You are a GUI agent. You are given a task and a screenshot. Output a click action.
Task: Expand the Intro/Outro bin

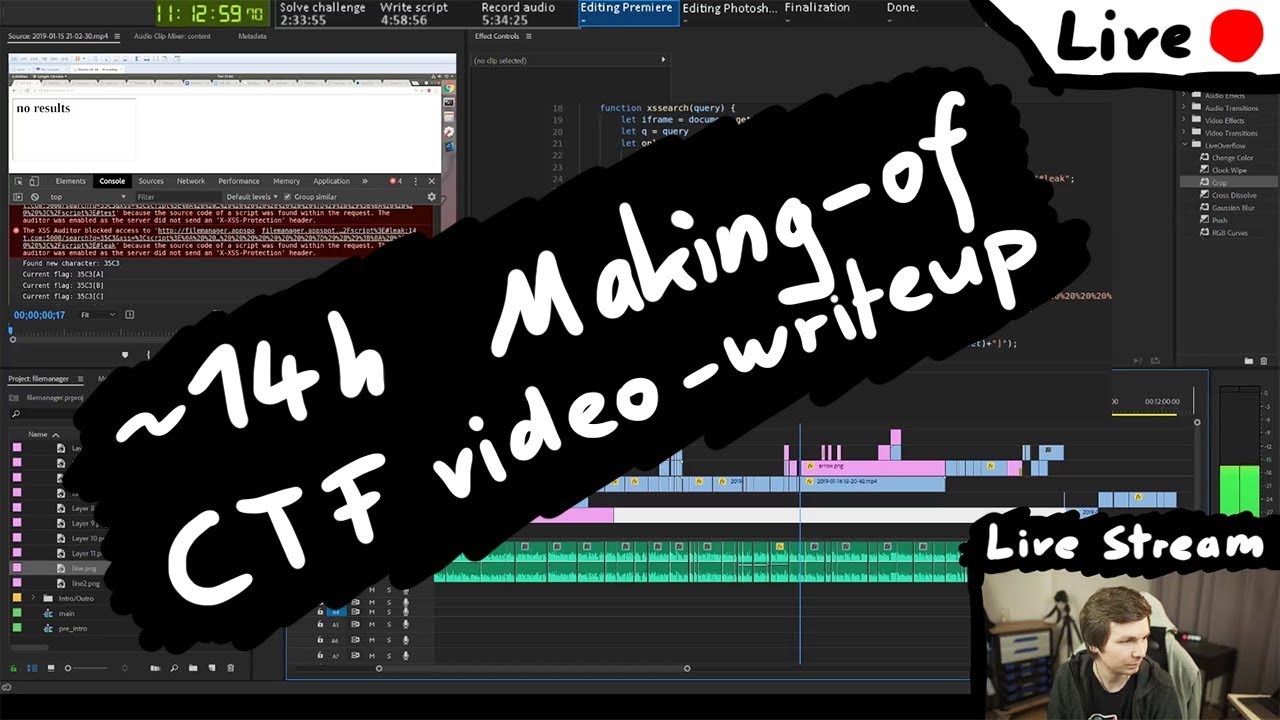pos(33,598)
